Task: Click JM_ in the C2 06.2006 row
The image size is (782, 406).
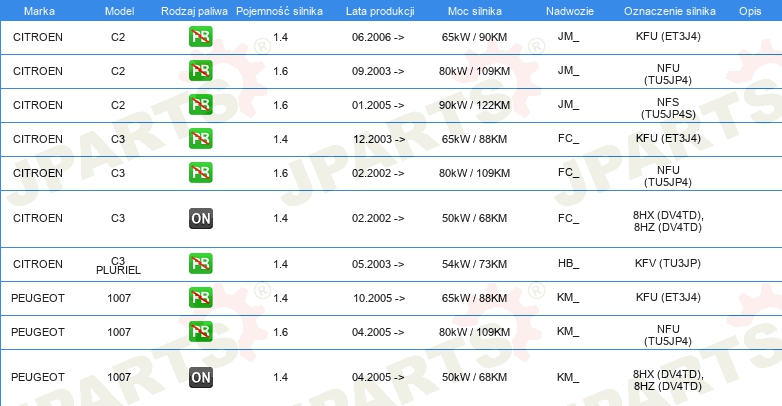Action: click(569, 36)
